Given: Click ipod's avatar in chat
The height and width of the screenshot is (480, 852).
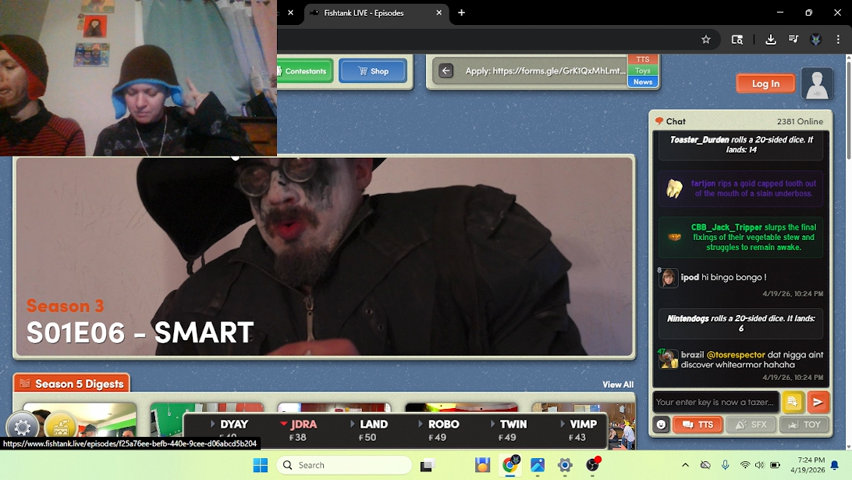Looking at the screenshot, I should 668,277.
